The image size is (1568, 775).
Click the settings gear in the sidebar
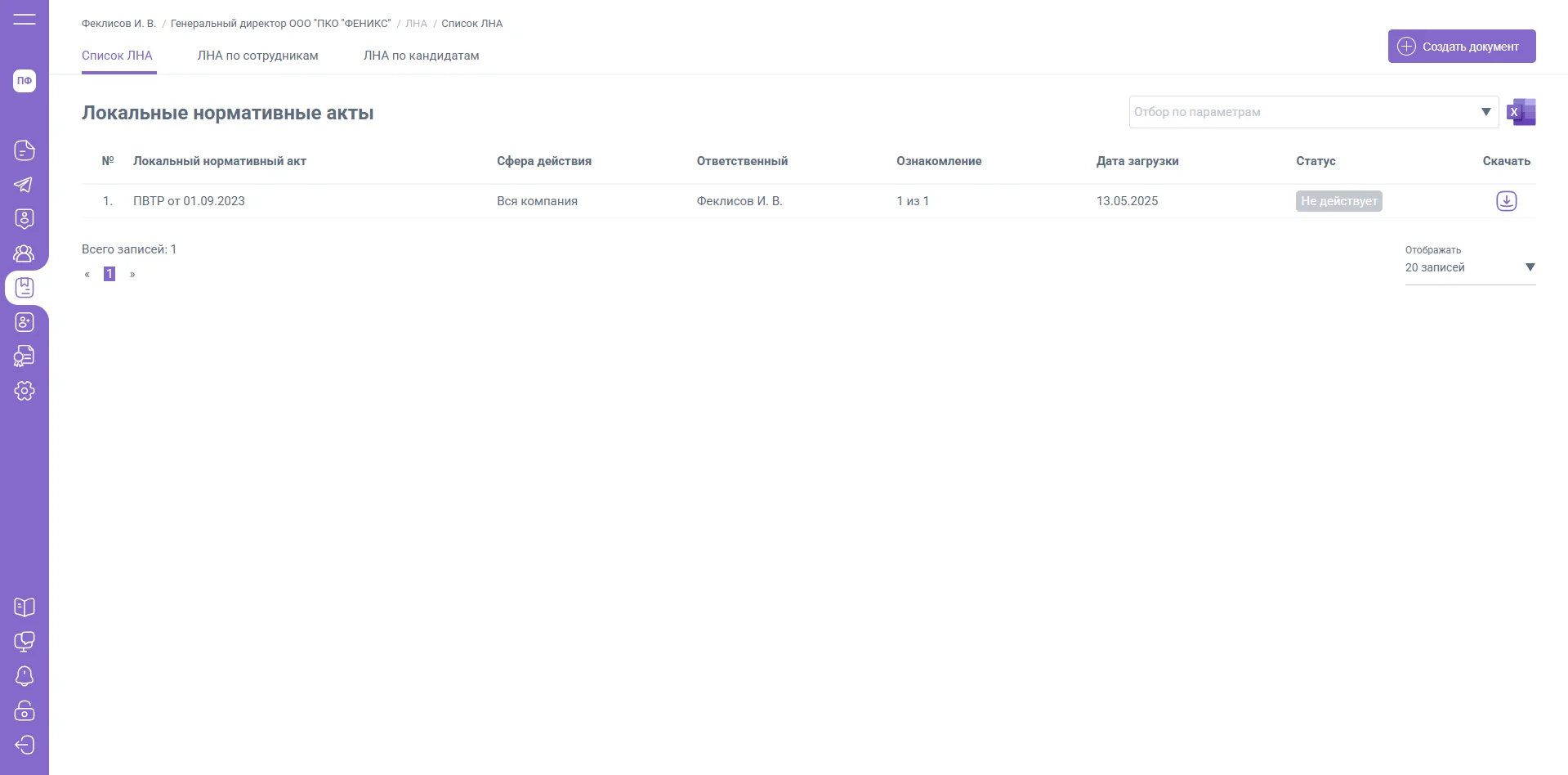tap(25, 391)
